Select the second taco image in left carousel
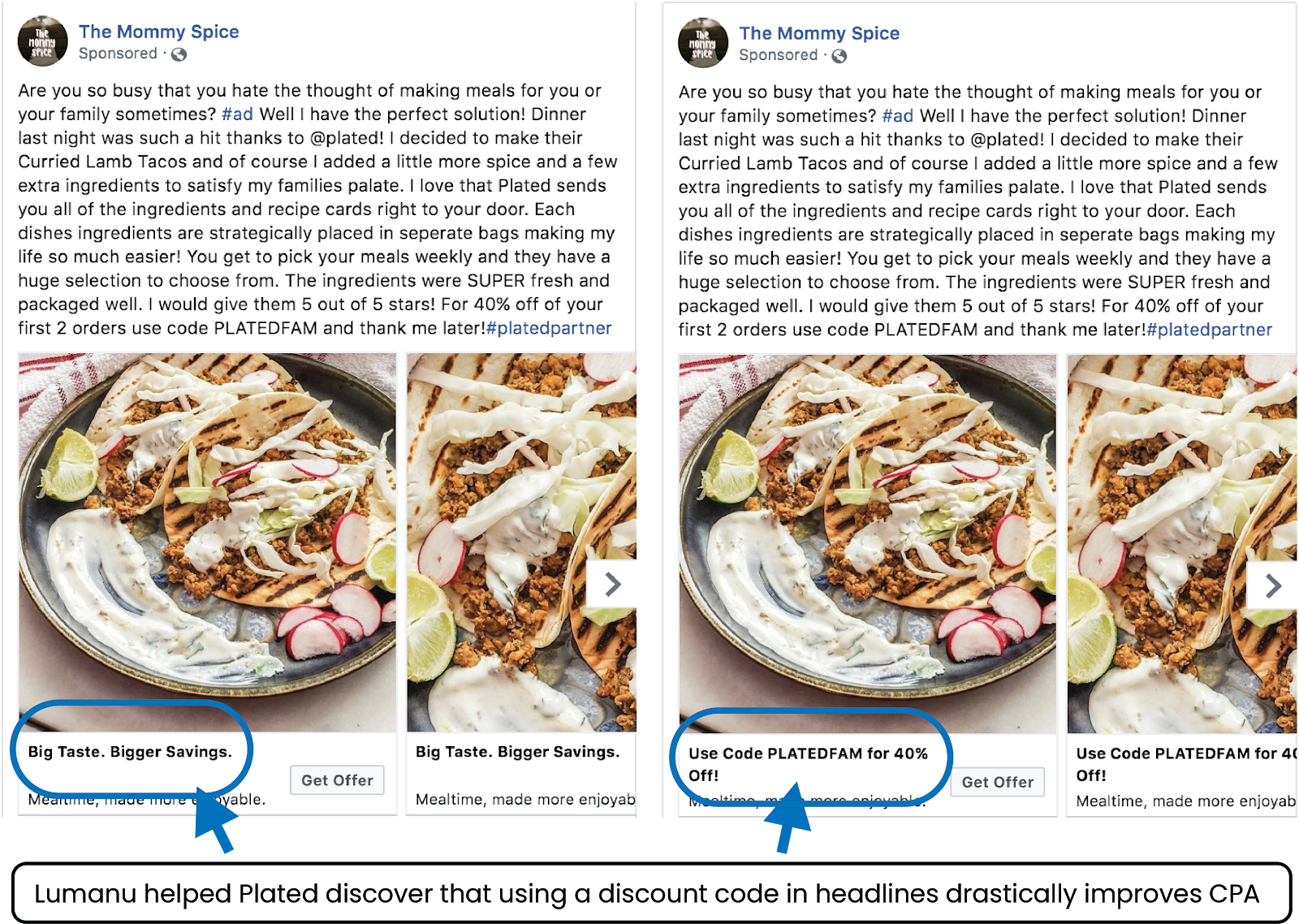 point(521,542)
